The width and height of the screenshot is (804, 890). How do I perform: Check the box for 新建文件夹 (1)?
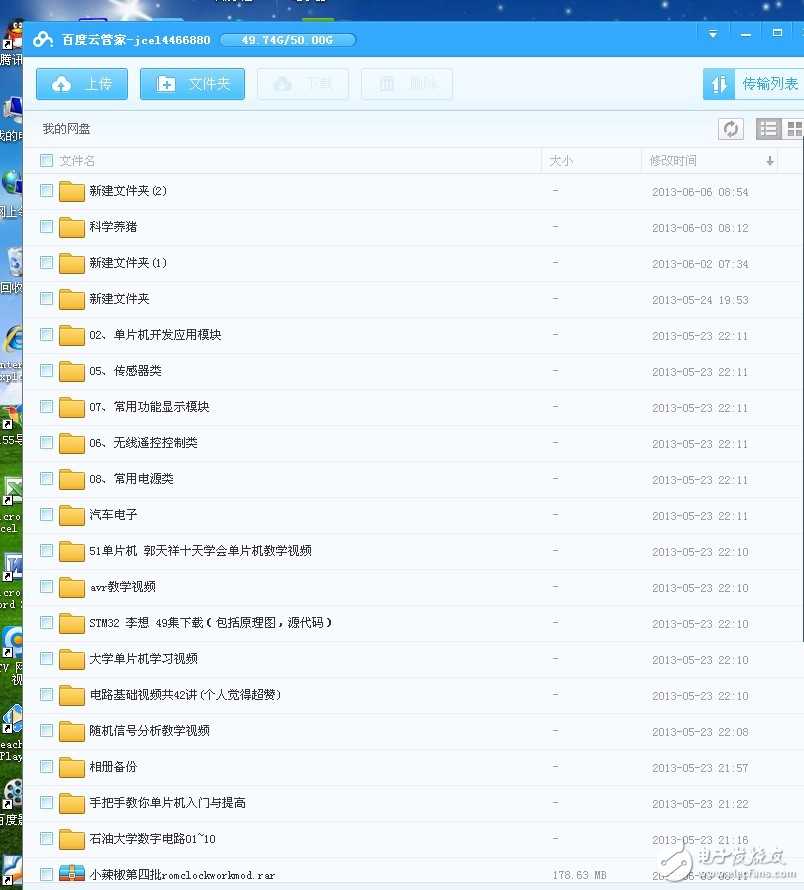(47, 262)
